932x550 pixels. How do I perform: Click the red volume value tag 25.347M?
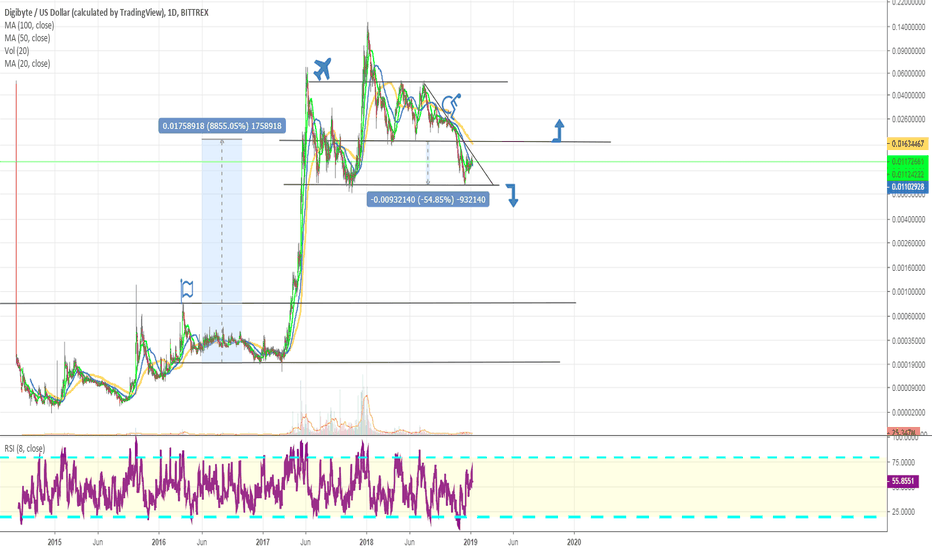(905, 432)
